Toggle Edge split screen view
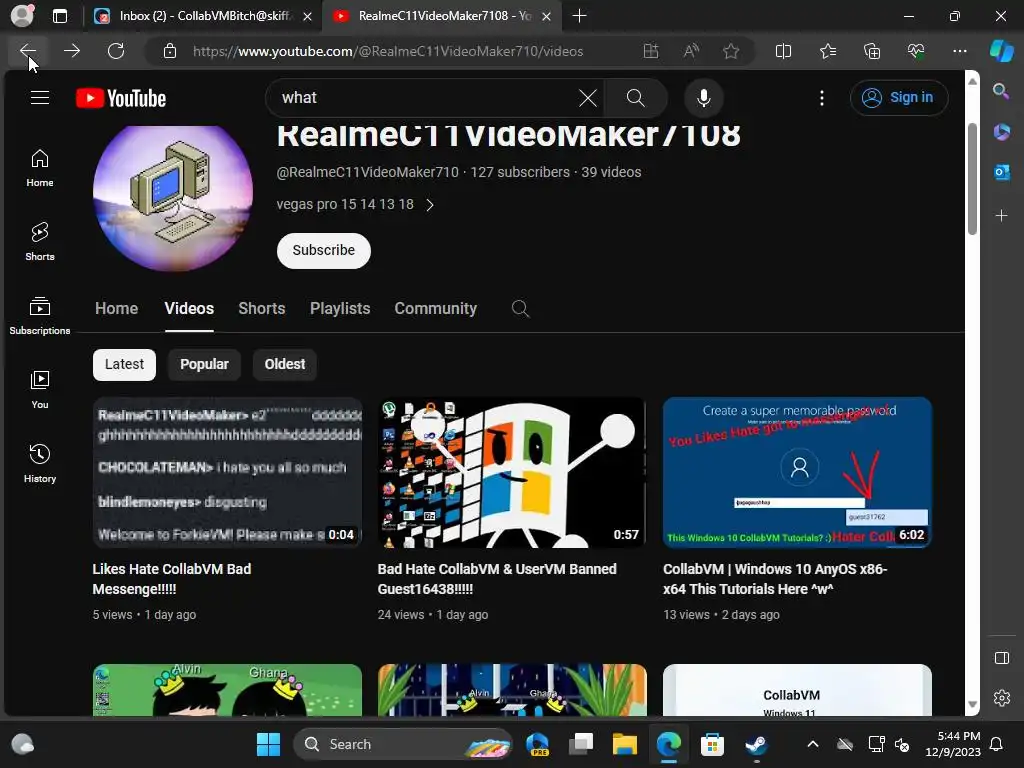This screenshot has width=1024, height=768. (x=783, y=51)
